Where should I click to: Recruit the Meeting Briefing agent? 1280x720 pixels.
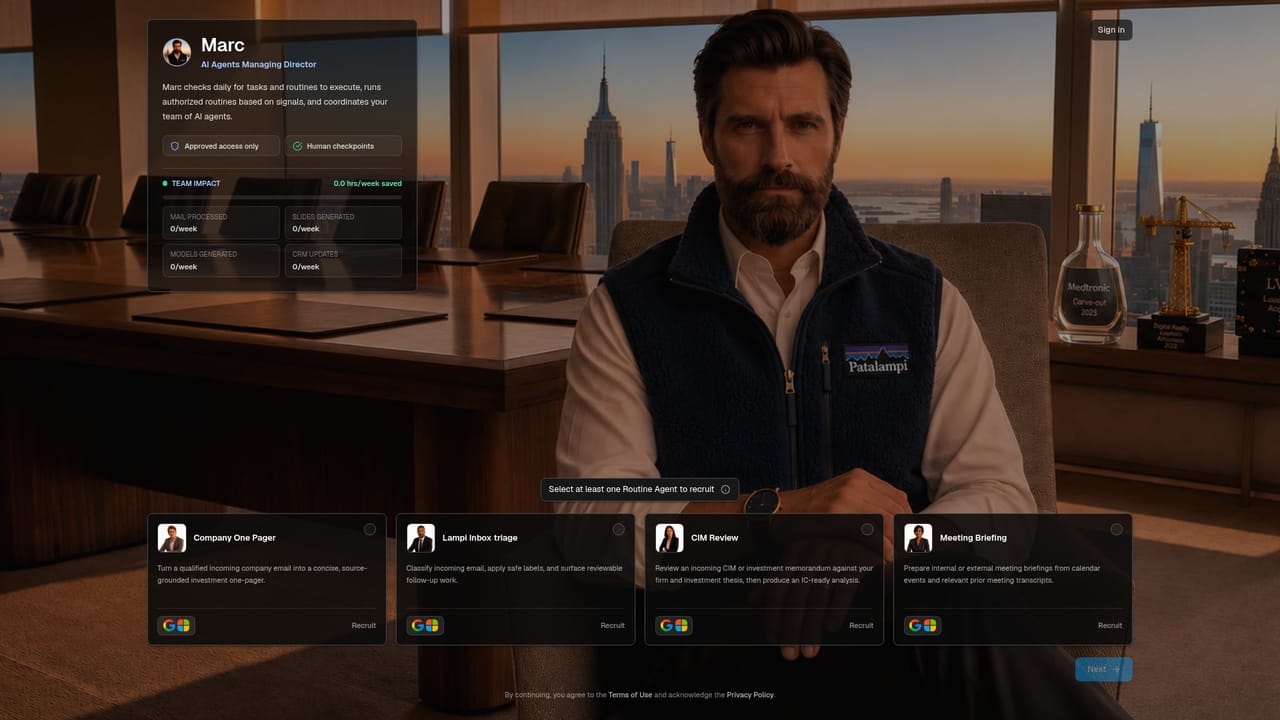point(1110,625)
